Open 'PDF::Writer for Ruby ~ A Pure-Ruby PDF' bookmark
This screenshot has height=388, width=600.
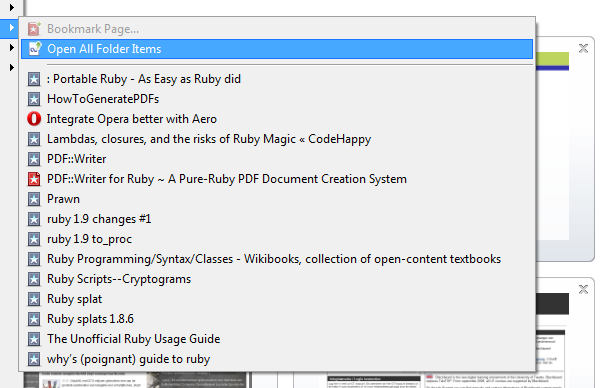click(277, 179)
